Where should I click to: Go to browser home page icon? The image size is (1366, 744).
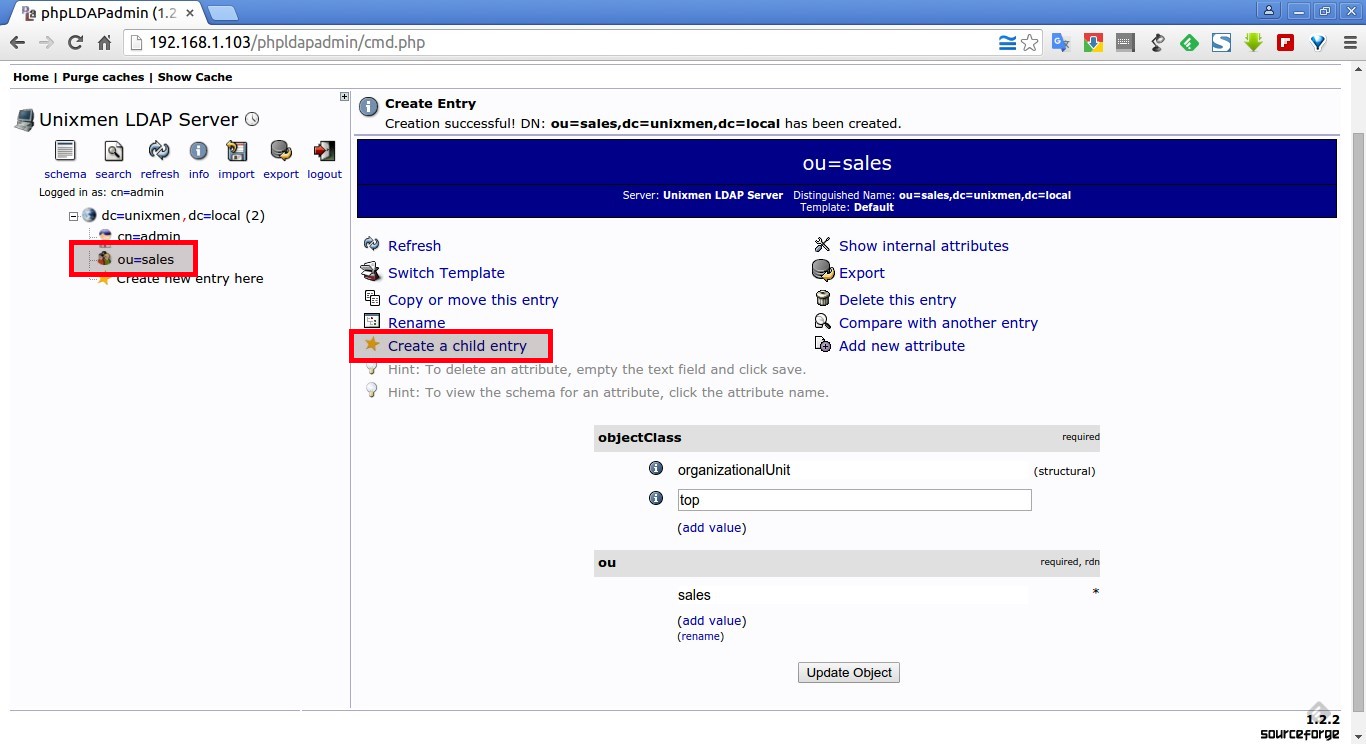pos(104,43)
